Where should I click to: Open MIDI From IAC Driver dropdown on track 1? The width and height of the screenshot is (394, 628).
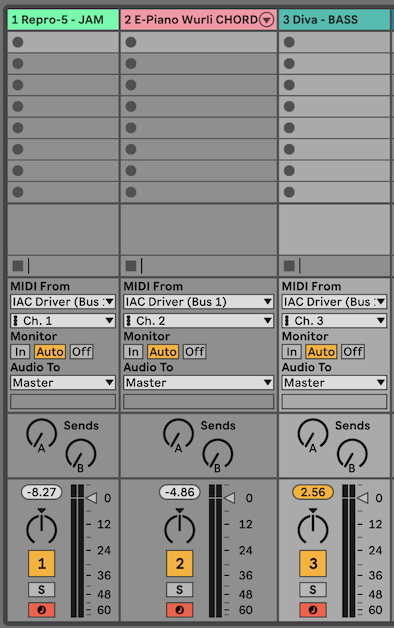coord(63,302)
